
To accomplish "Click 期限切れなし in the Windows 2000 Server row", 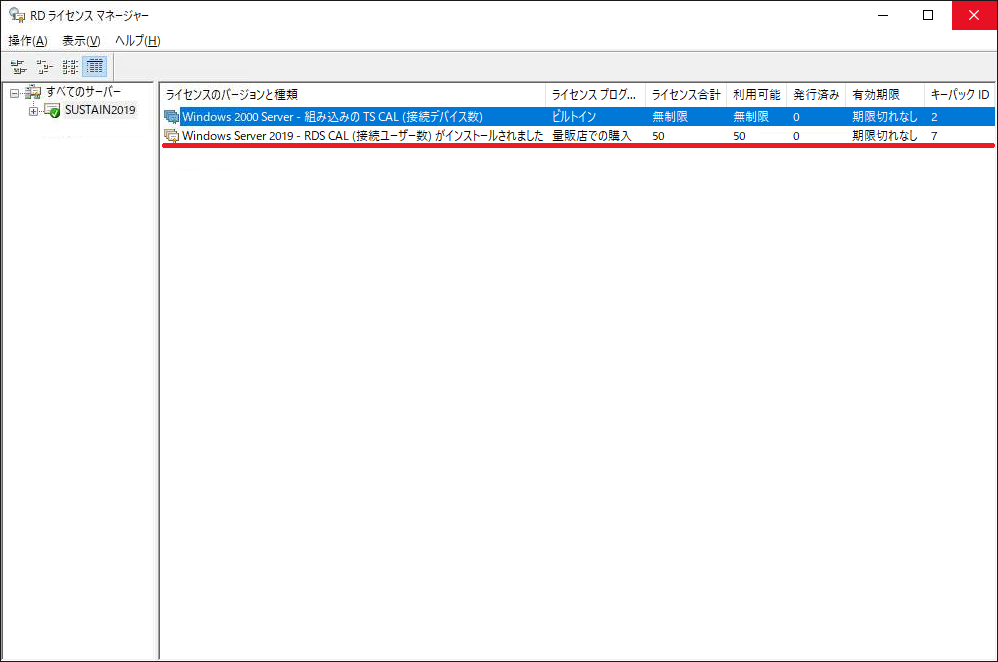I will coord(885,117).
